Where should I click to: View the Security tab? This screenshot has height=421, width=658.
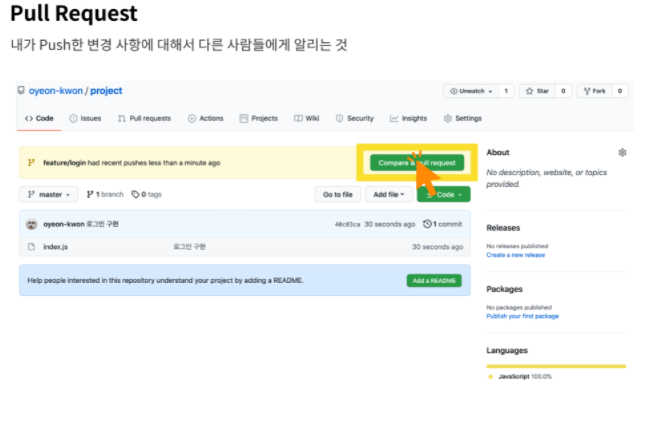pos(355,118)
